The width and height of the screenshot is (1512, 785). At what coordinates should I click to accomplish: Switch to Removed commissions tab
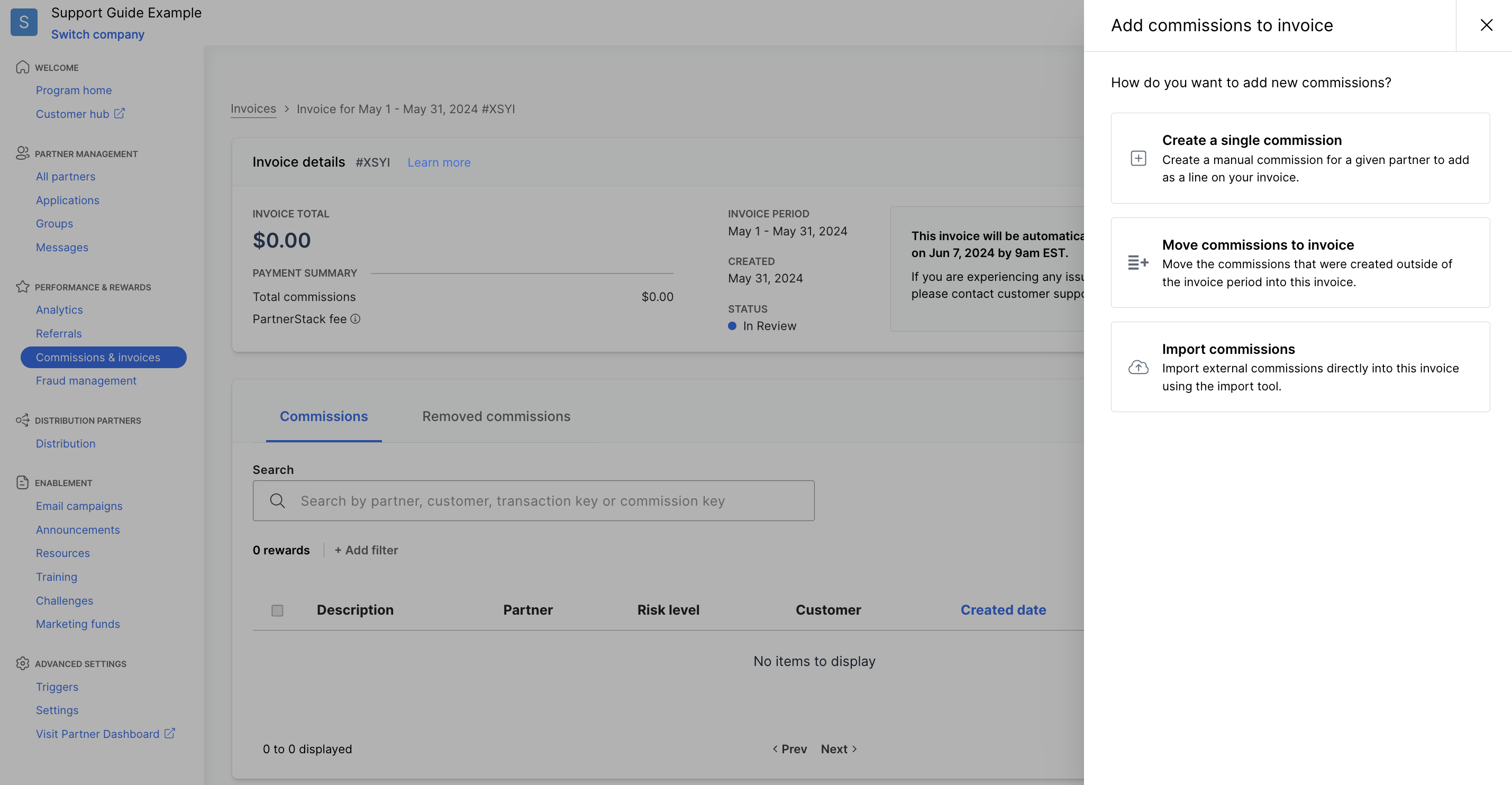coord(496,416)
